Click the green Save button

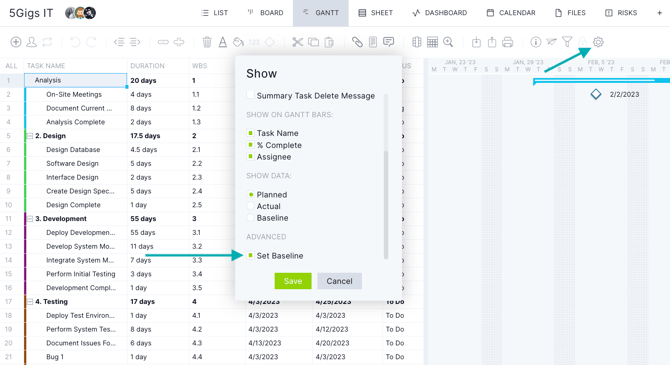(x=293, y=281)
